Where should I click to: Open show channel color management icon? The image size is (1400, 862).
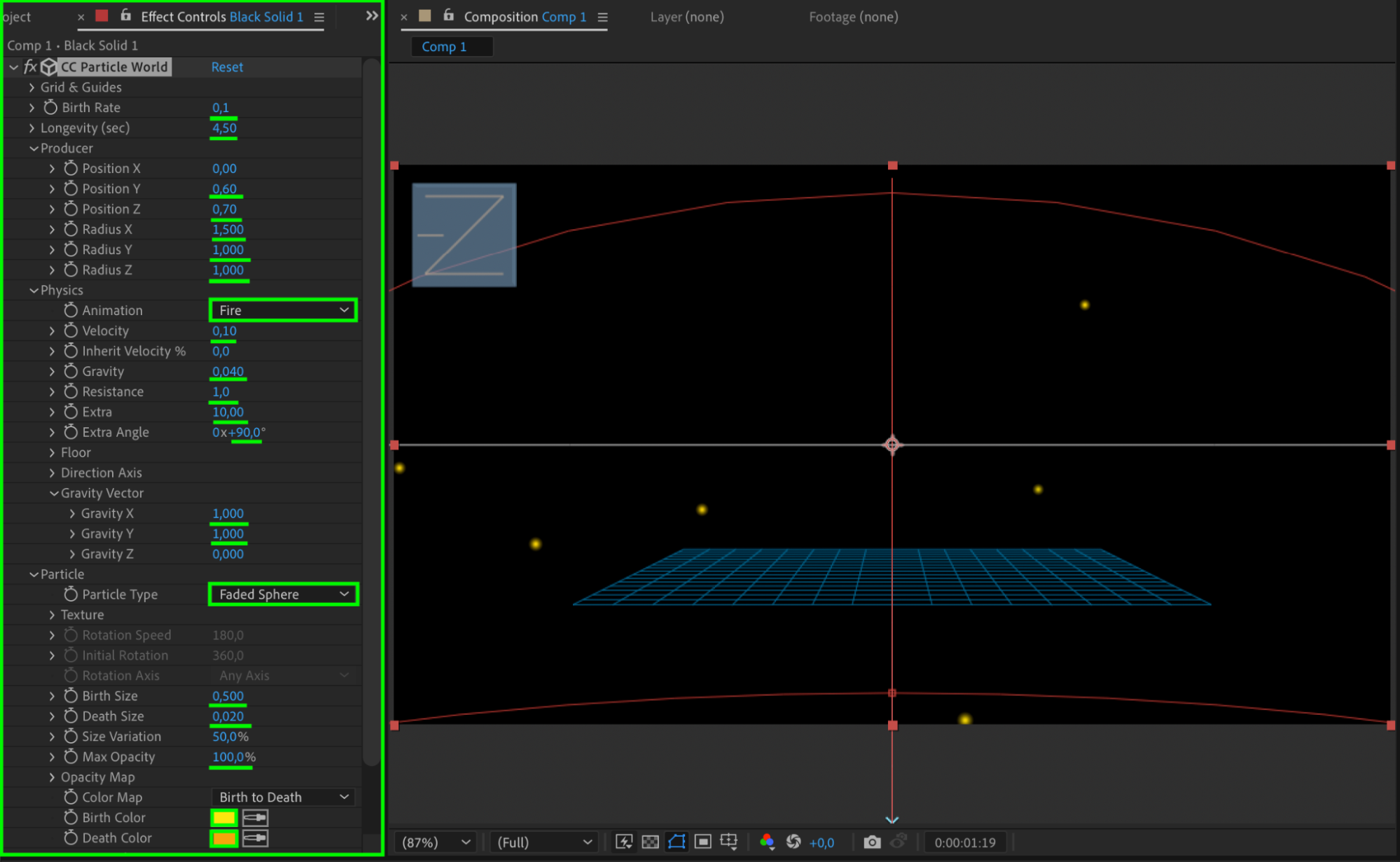pos(767,842)
